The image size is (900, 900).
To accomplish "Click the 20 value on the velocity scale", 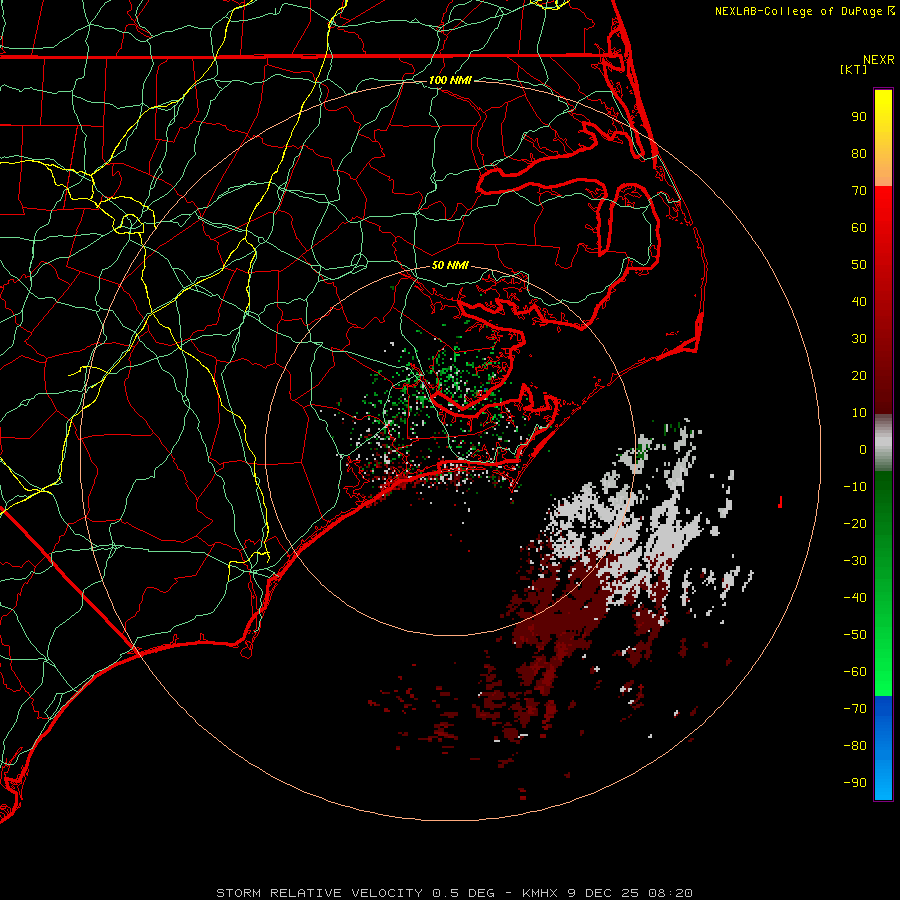I will [x=859, y=375].
